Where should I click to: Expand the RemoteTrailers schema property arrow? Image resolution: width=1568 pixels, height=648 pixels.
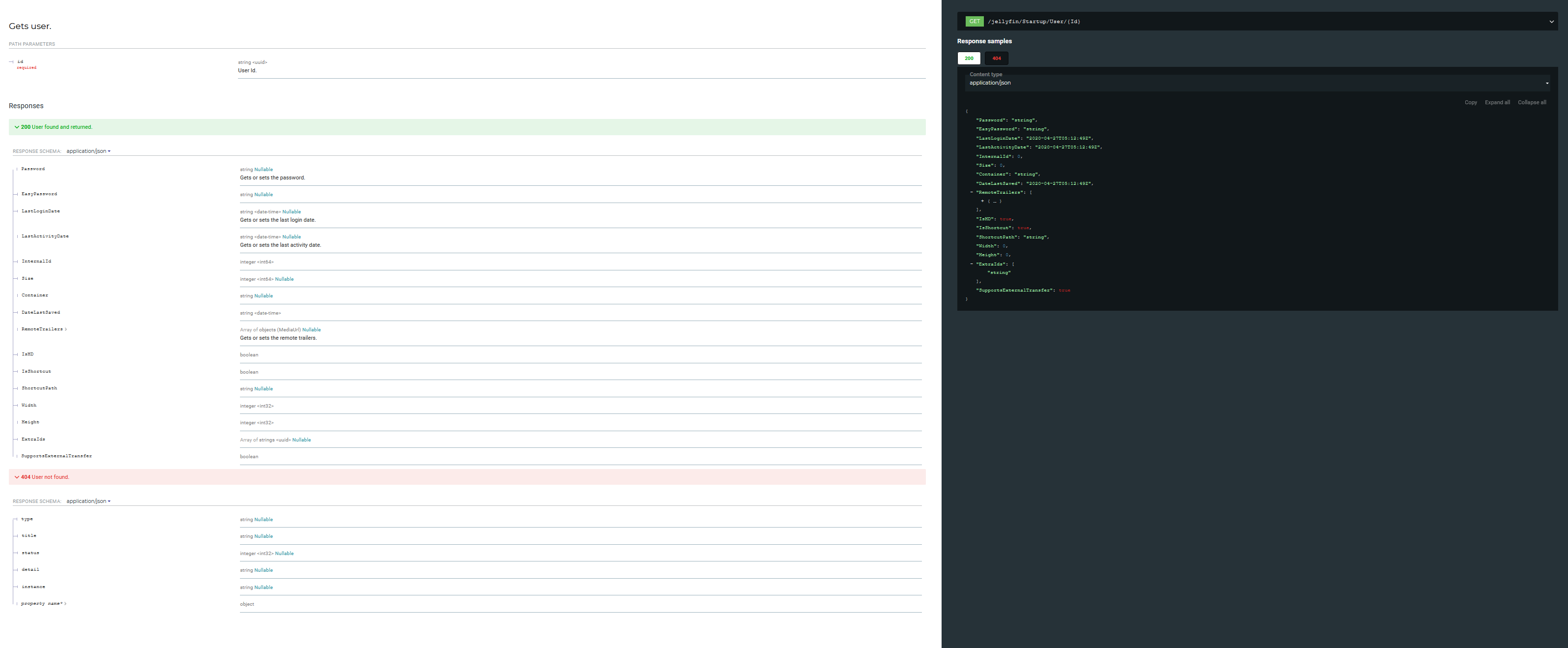click(x=66, y=329)
